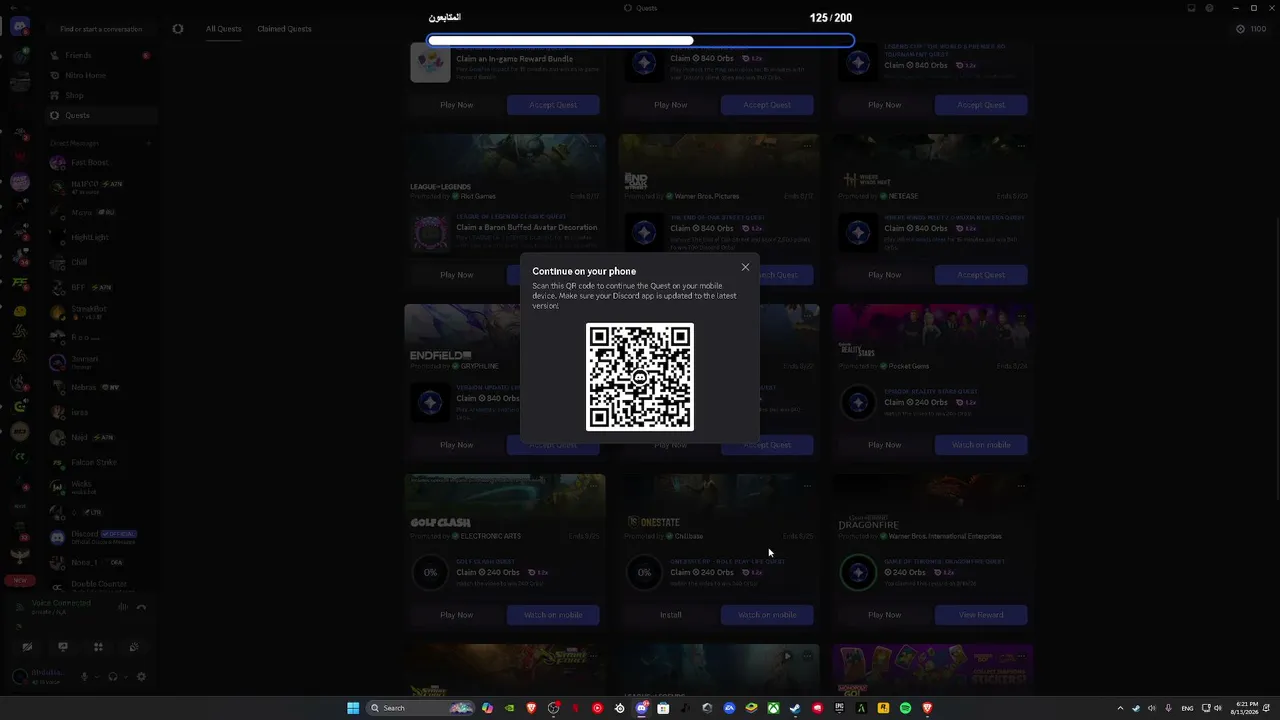Open the StreakBot direct message

[x=101, y=312]
